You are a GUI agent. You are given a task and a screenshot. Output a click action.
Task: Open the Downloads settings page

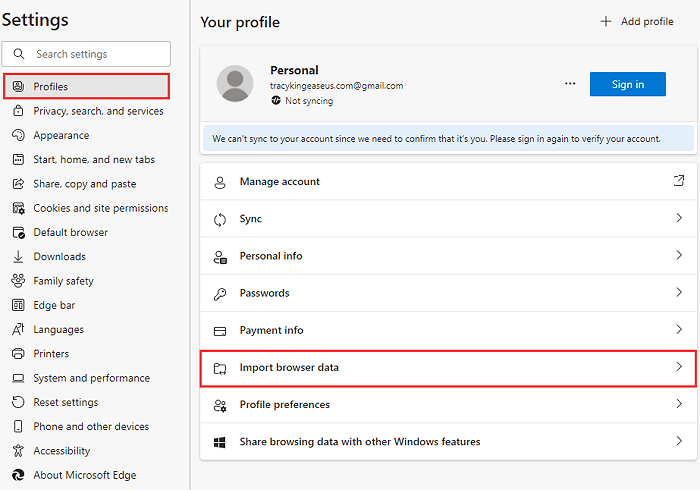(x=59, y=257)
